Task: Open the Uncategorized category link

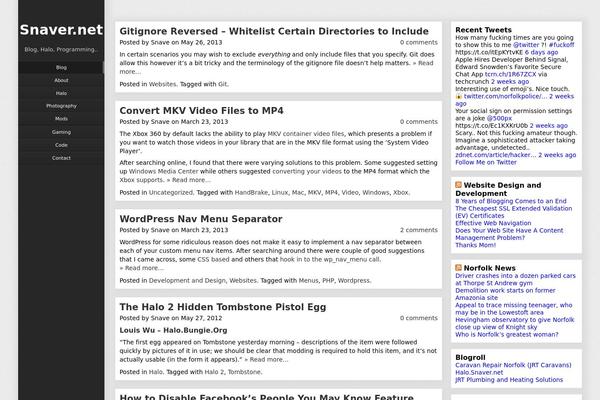Action: tap(171, 193)
